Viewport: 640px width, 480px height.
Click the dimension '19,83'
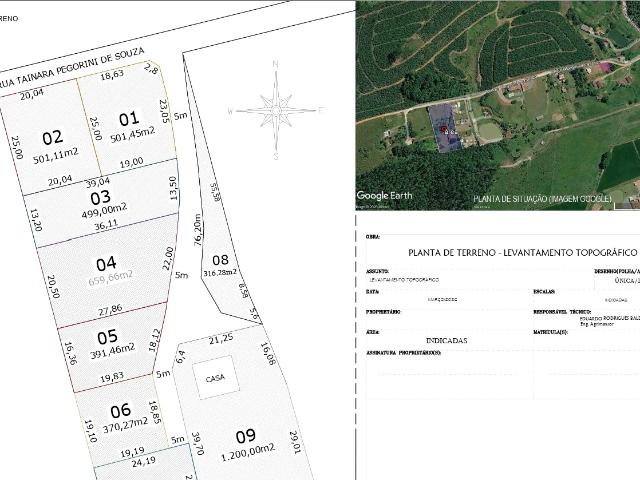click(x=112, y=377)
